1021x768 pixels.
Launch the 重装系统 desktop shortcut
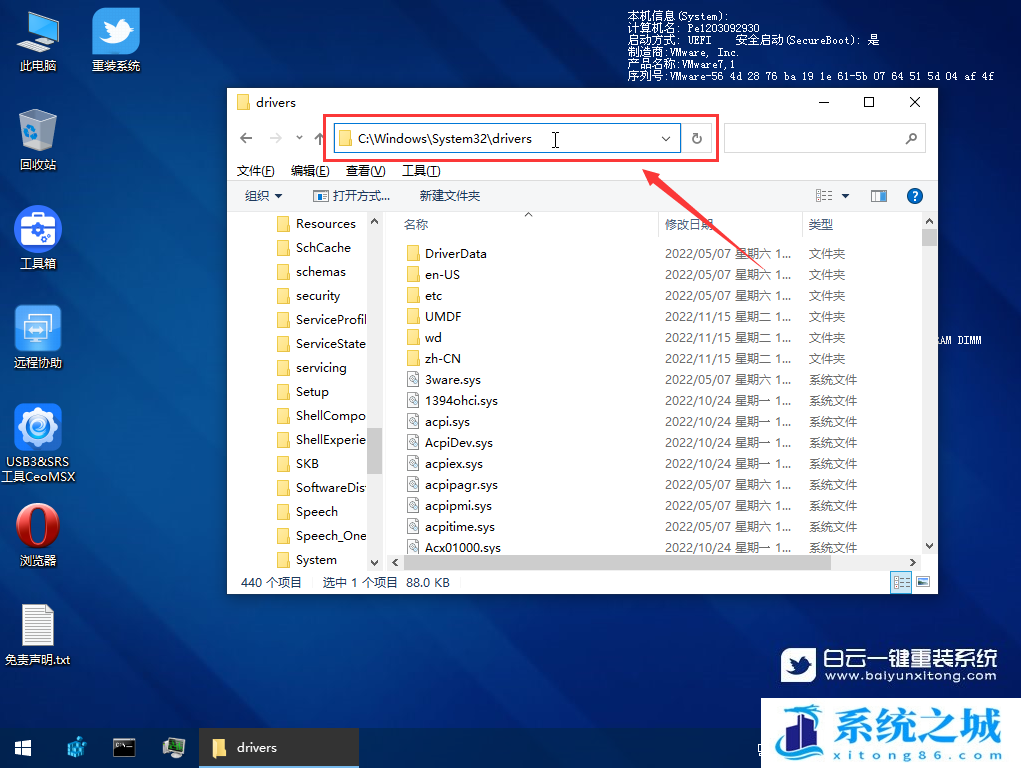[116, 40]
